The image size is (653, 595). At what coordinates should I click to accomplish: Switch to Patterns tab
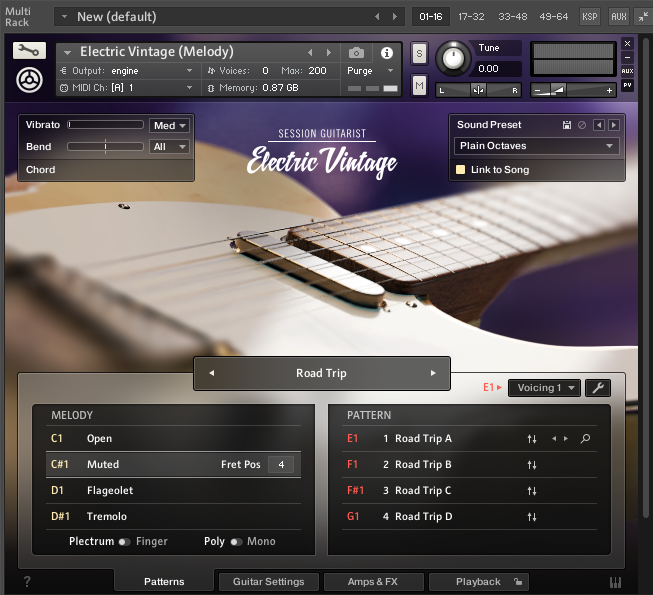point(164,582)
